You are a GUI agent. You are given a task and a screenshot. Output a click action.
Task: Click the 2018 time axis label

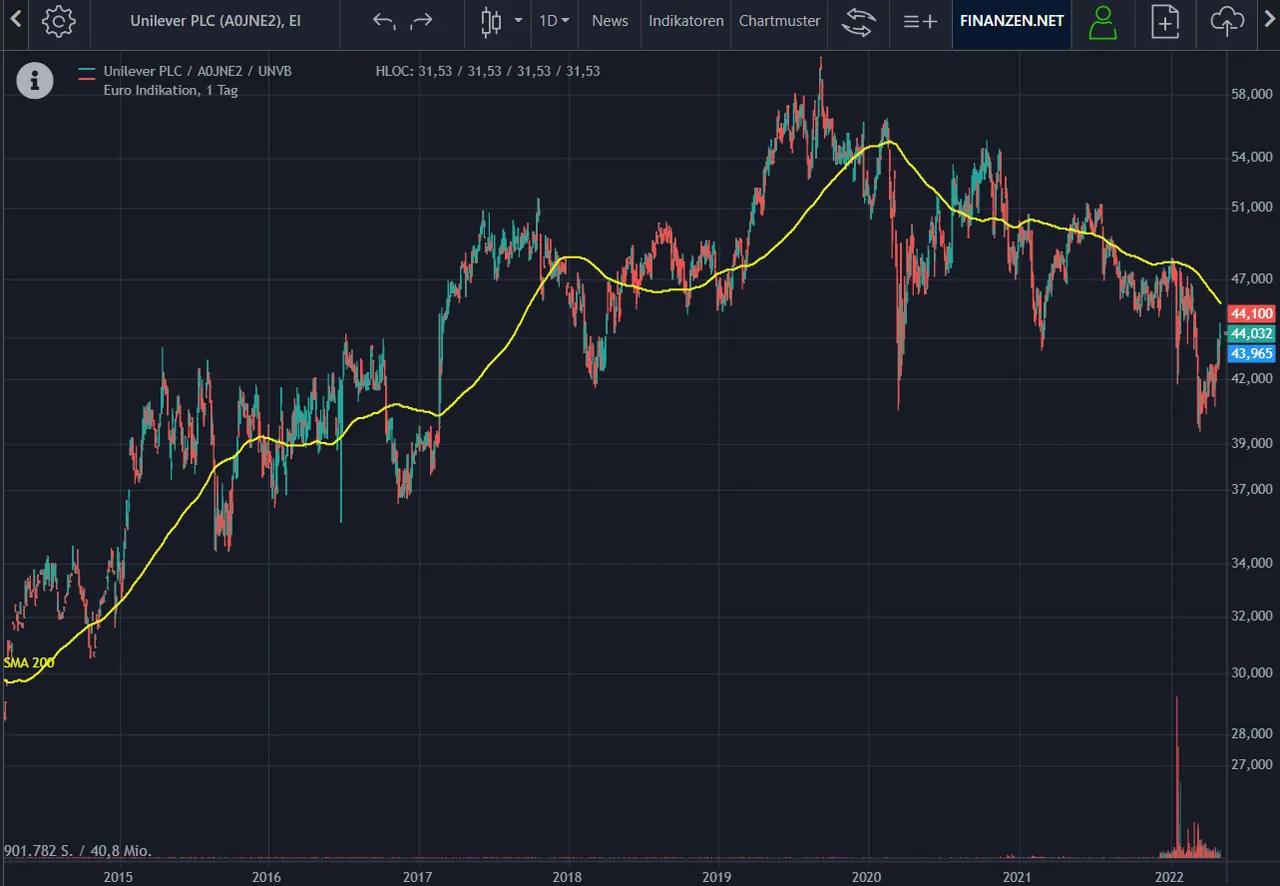pyautogui.click(x=567, y=877)
